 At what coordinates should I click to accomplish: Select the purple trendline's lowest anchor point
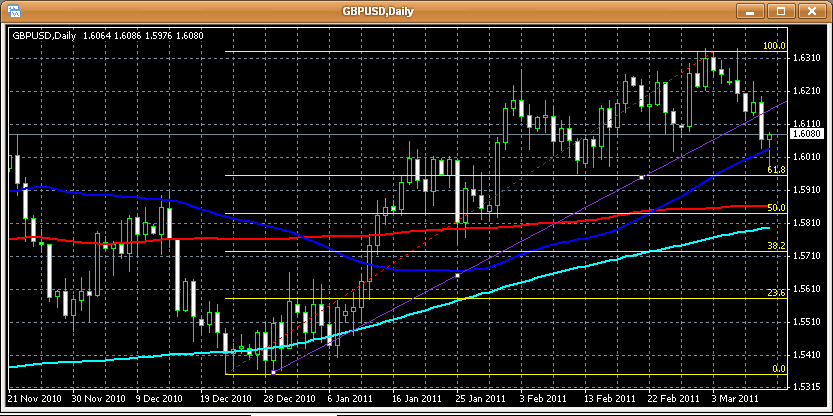click(273, 372)
